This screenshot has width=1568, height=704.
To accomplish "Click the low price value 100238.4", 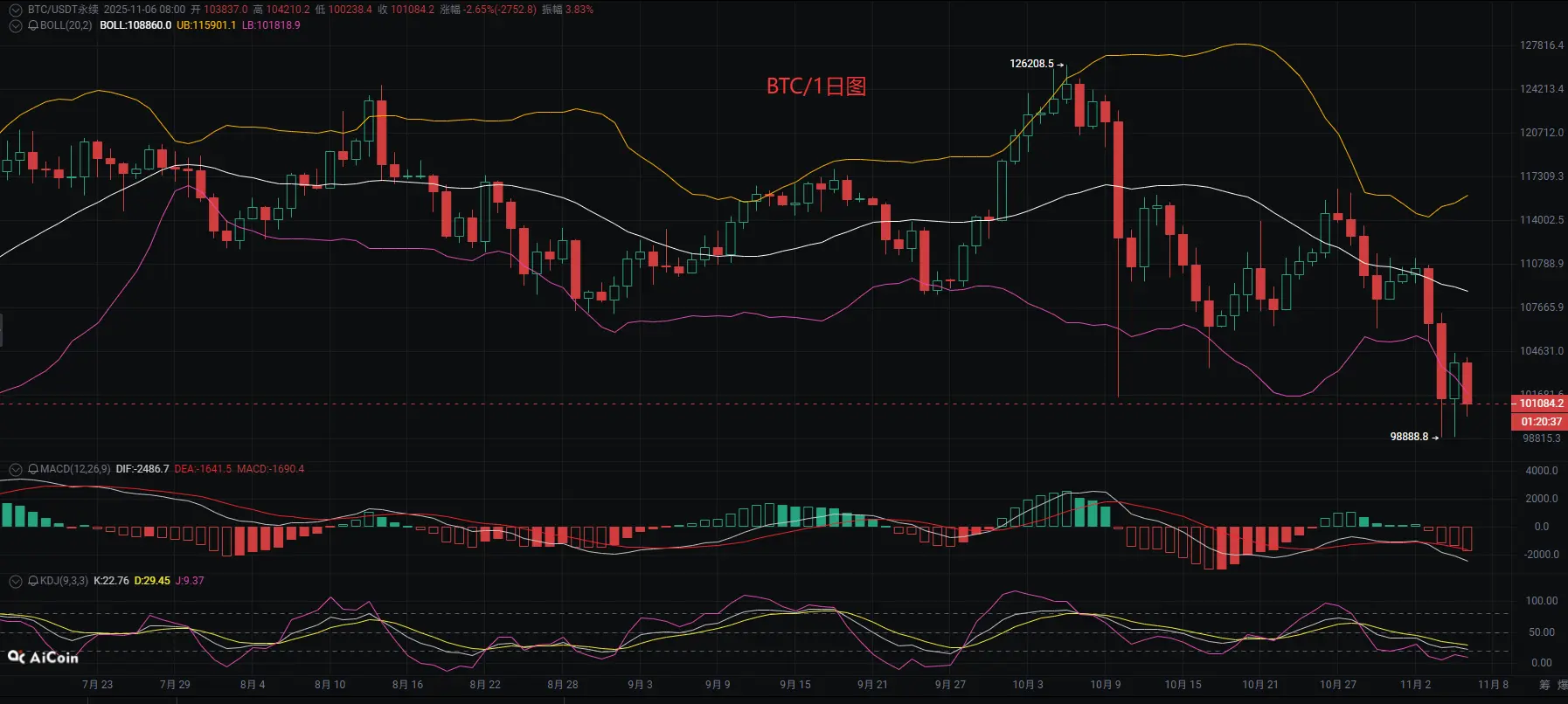I will (x=350, y=10).
